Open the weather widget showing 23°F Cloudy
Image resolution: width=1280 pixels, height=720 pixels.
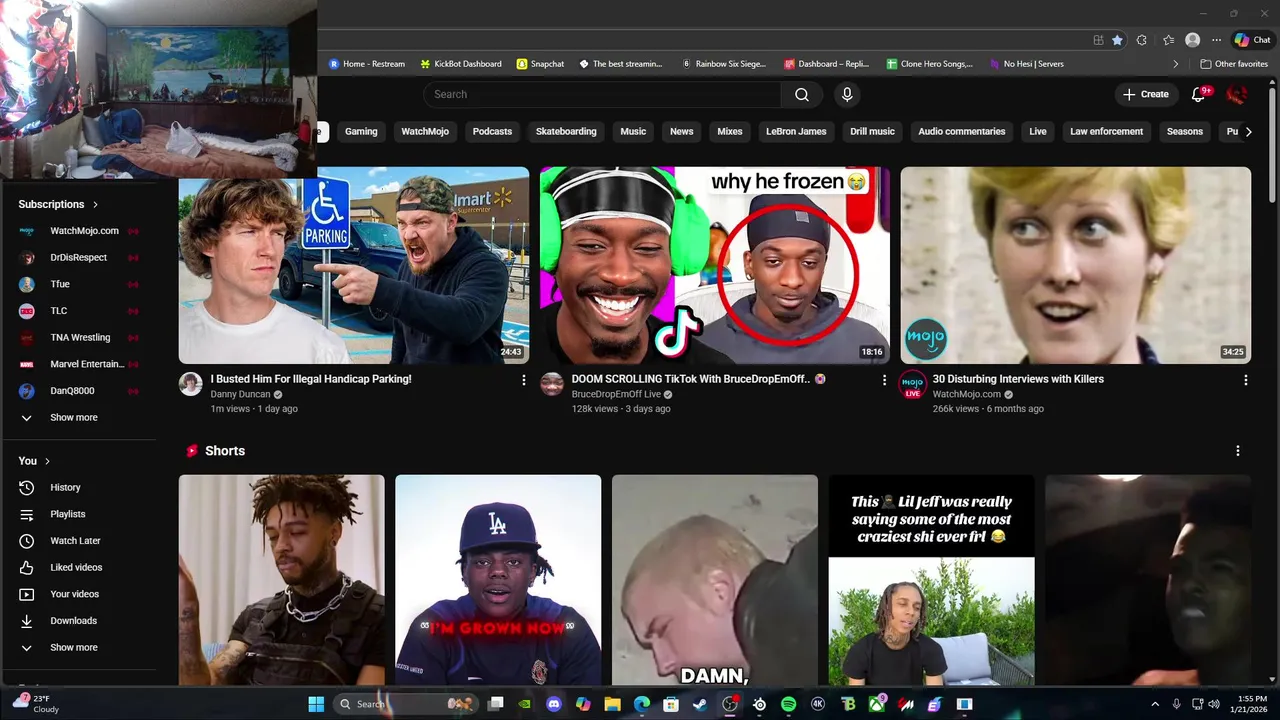pos(38,704)
